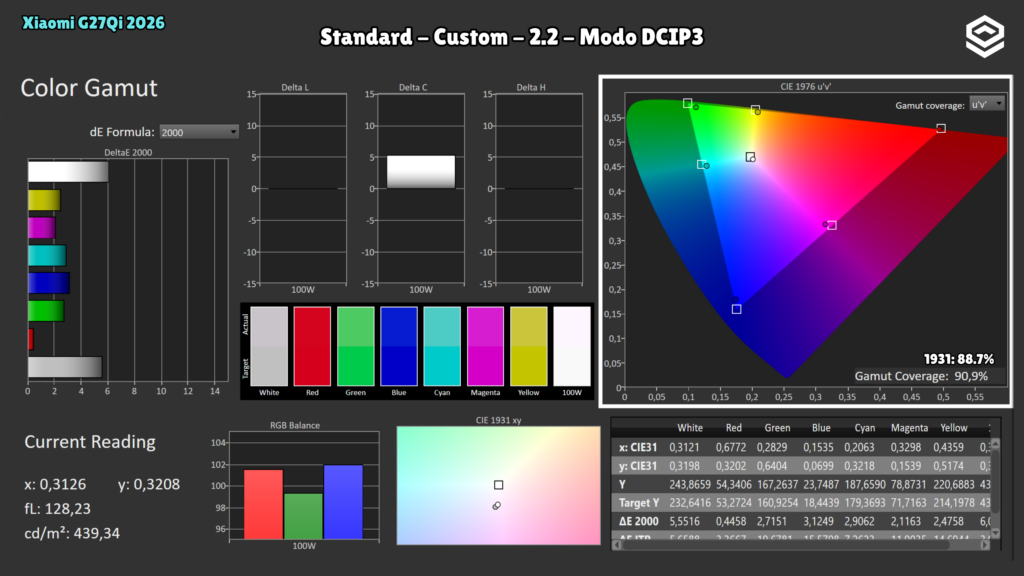This screenshot has width=1024, height=576.
Task: Open the dE Formula dropdown set to 2000
Action: click(199, 132)
